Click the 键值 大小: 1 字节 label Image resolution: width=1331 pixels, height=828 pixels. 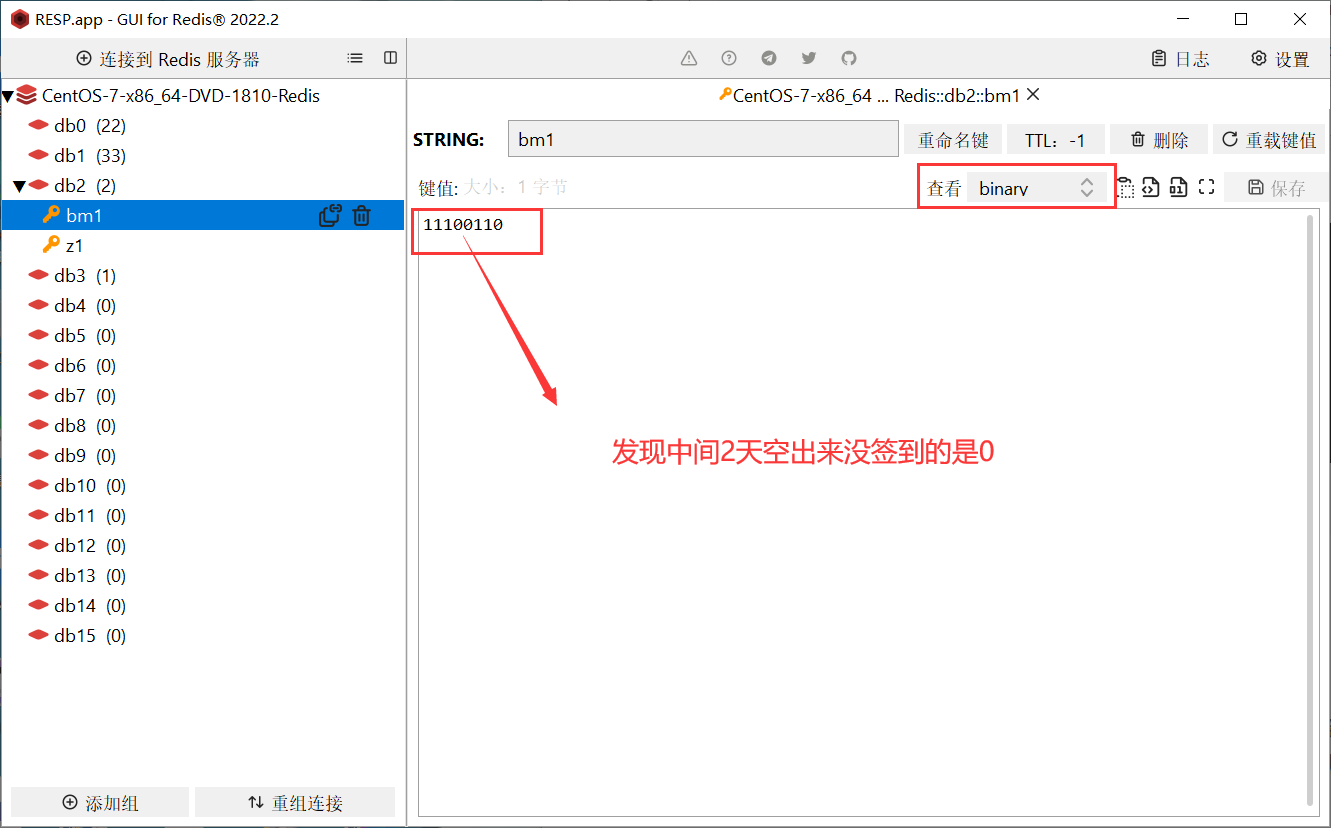coord(493,187)
